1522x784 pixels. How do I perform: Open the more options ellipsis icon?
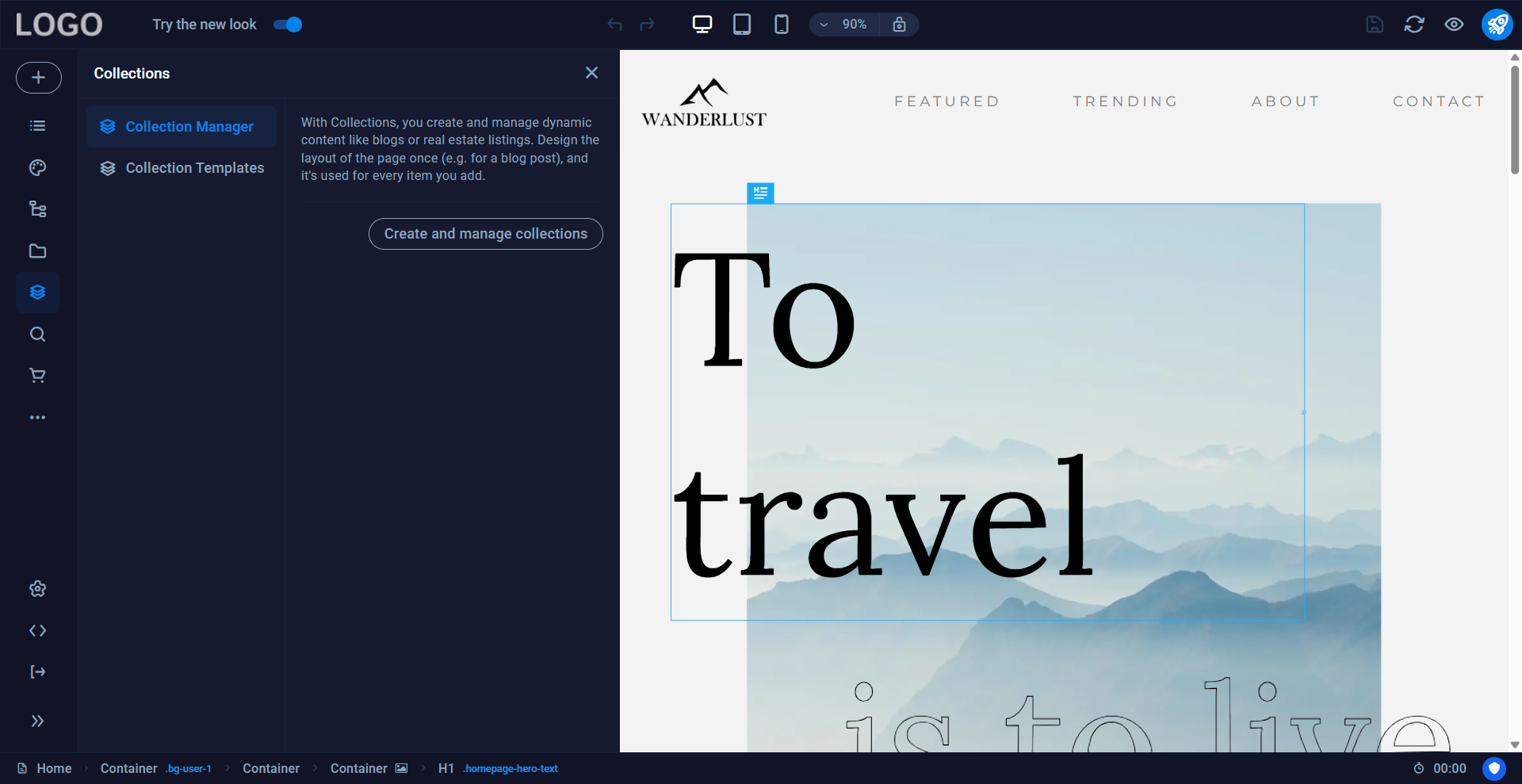click(37, 417)
